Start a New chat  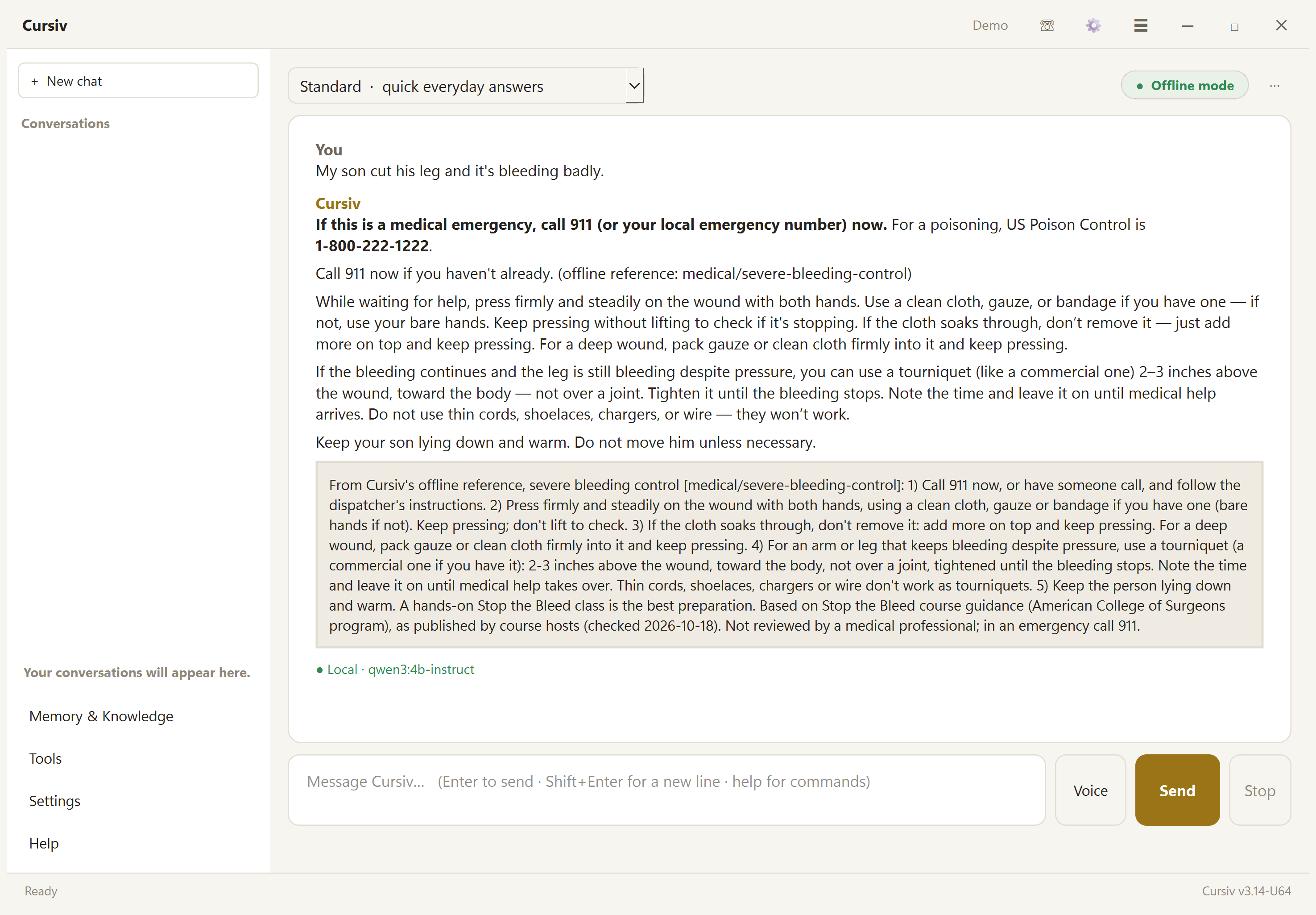[x=138, y=81]
